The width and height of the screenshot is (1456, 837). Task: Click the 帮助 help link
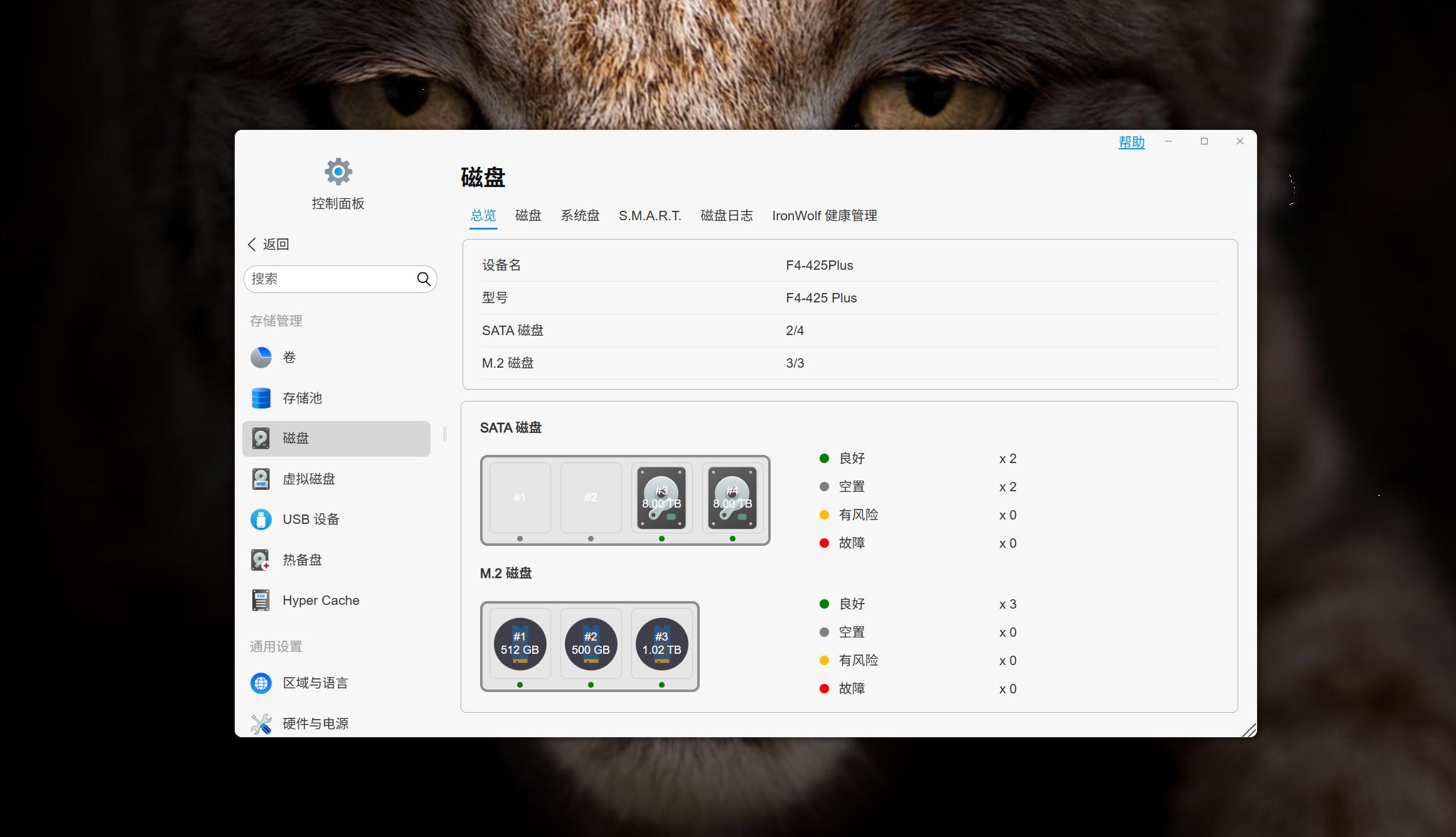tap(1131, 142)
